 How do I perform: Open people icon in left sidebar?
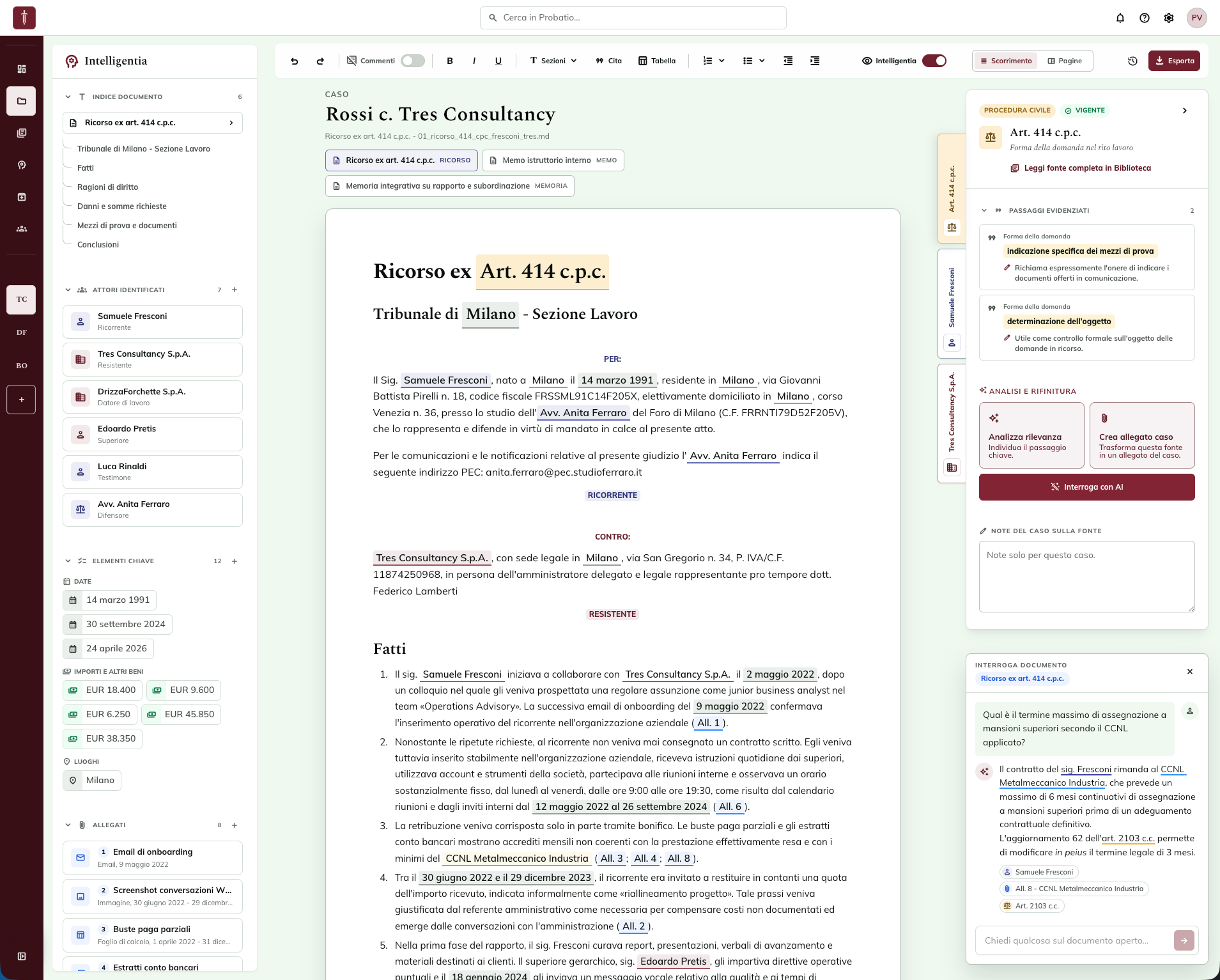point(22,229)
